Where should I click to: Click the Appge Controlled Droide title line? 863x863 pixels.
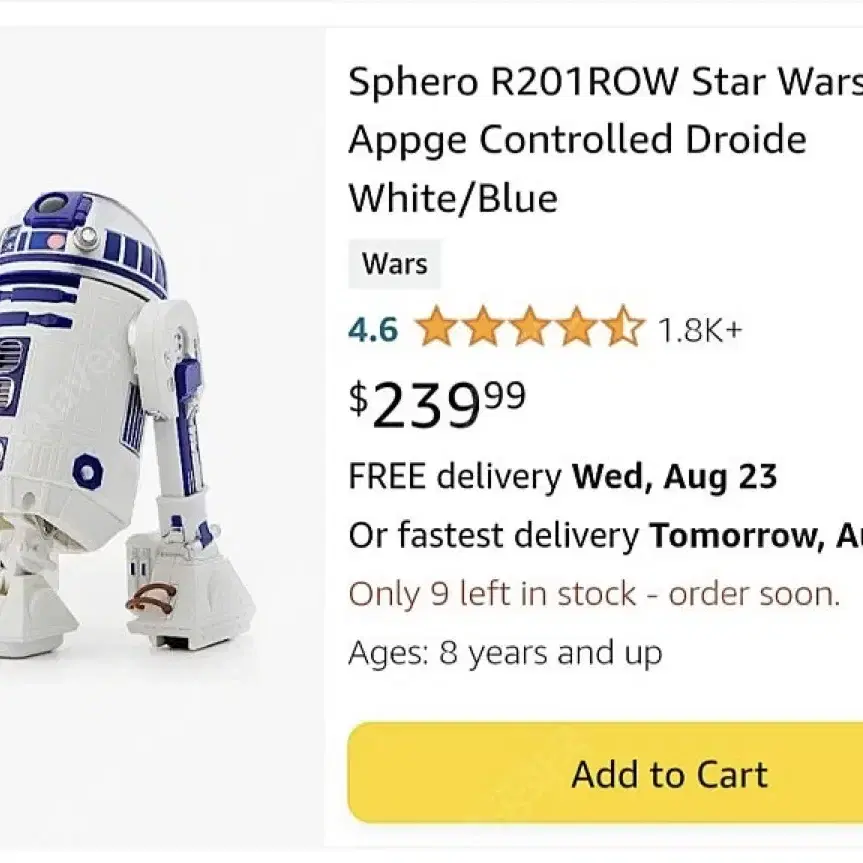(577, 140)
